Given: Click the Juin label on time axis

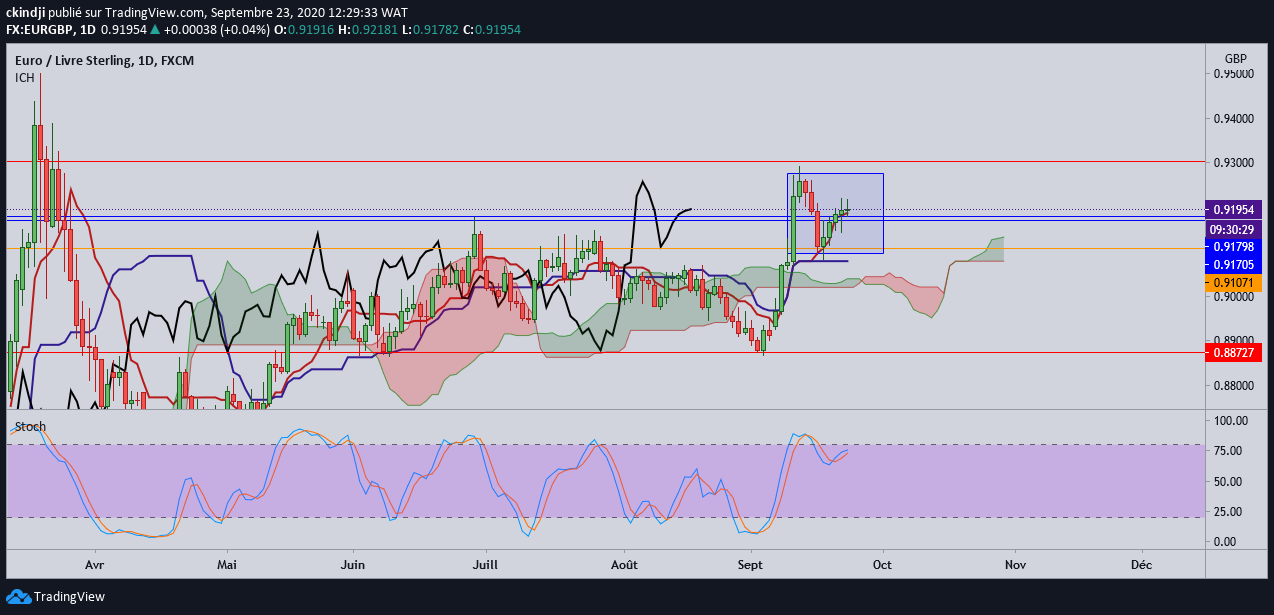Looking at the screenshot, I should [x=353, y=564].
